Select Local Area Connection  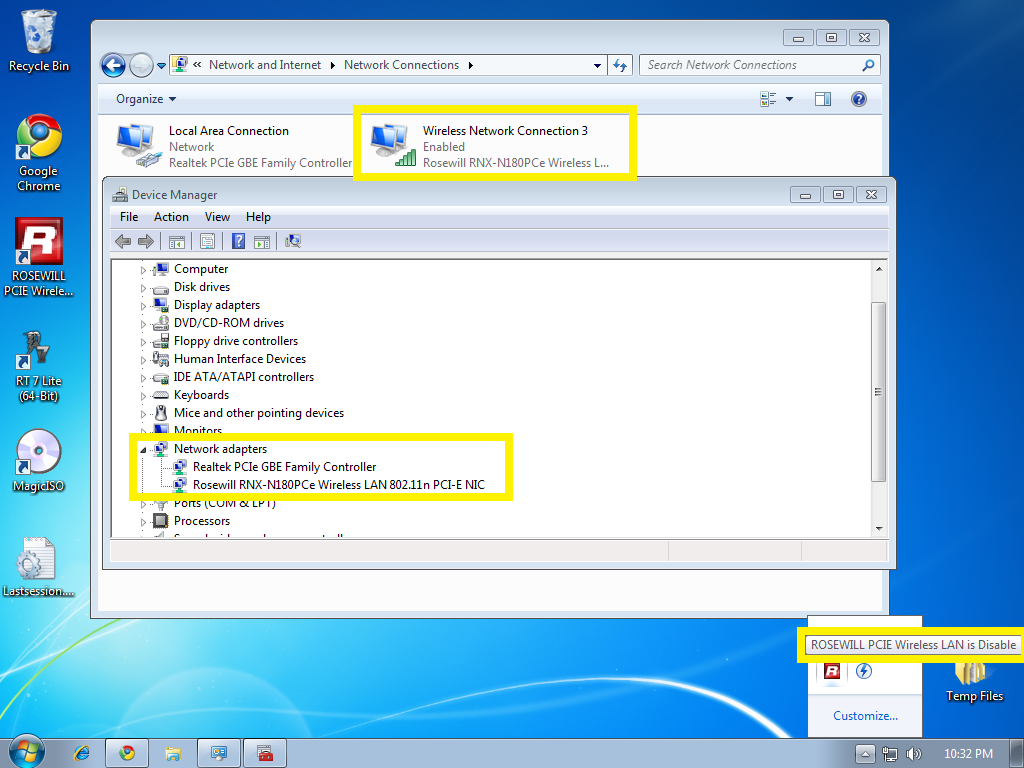pyautogui.click(x=233, y=146)
